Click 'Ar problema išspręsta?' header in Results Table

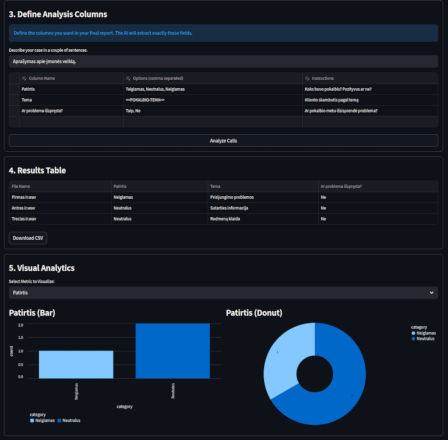coord(378,186)
